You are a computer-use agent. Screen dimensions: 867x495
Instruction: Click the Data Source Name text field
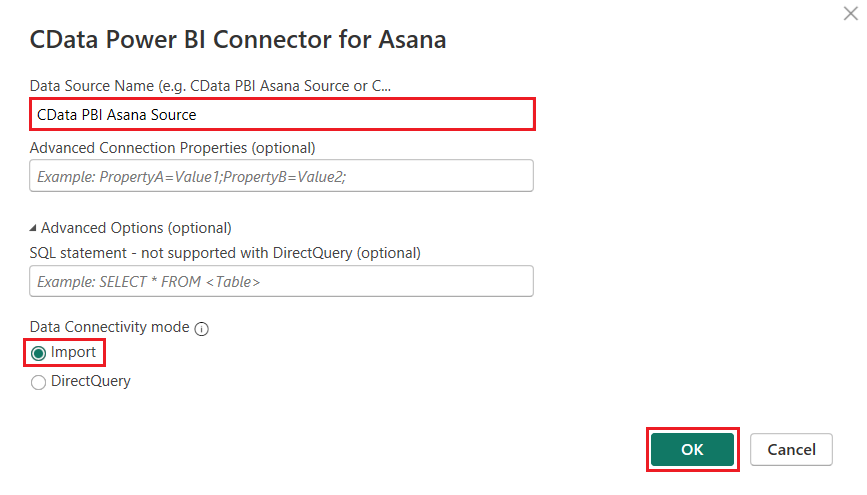point(281,114)
